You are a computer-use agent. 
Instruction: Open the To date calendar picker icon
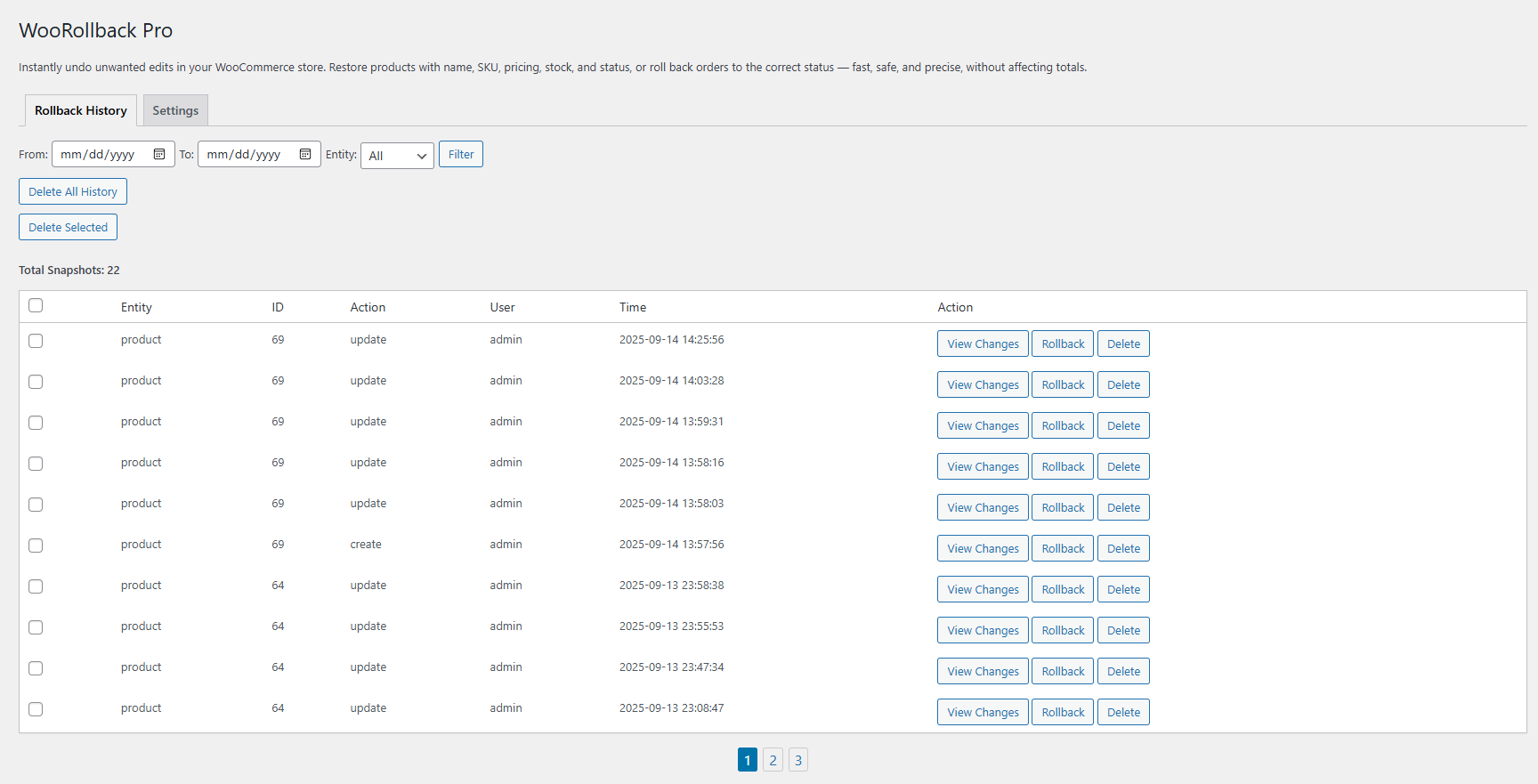305,154
